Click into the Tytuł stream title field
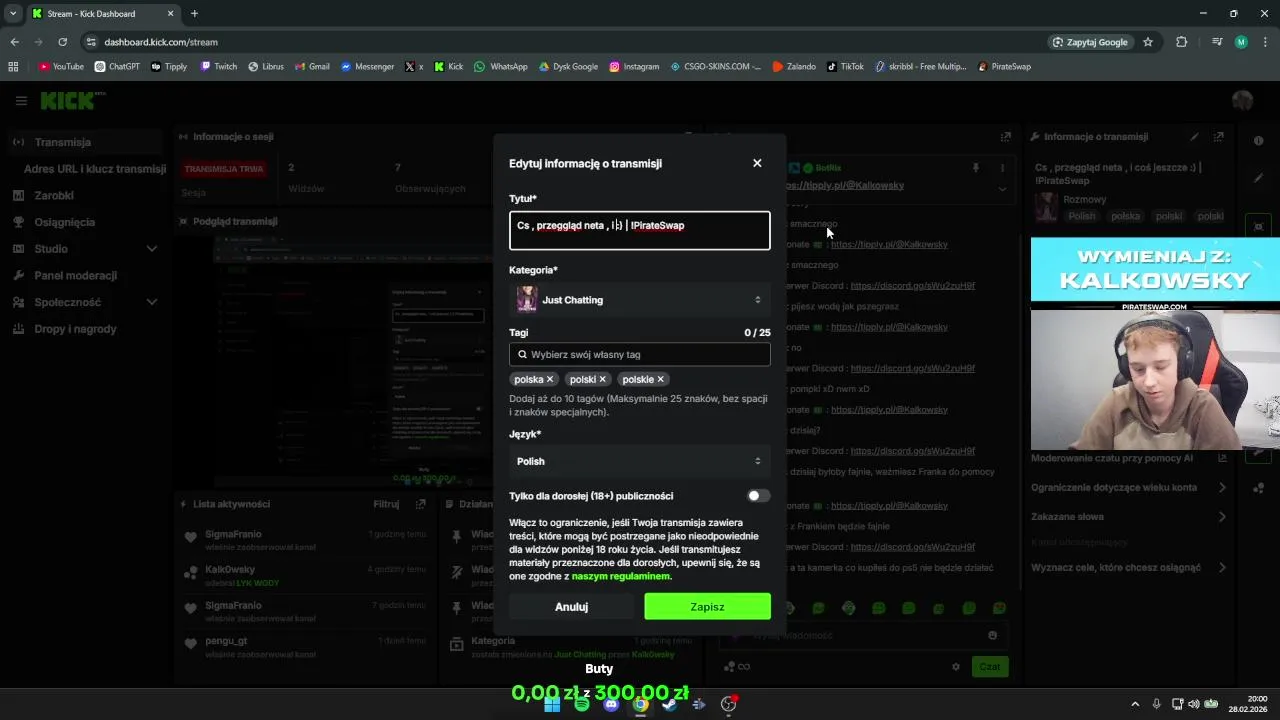Image resolution: width=1280 pixels, height=720 pixels. point(640,230)
